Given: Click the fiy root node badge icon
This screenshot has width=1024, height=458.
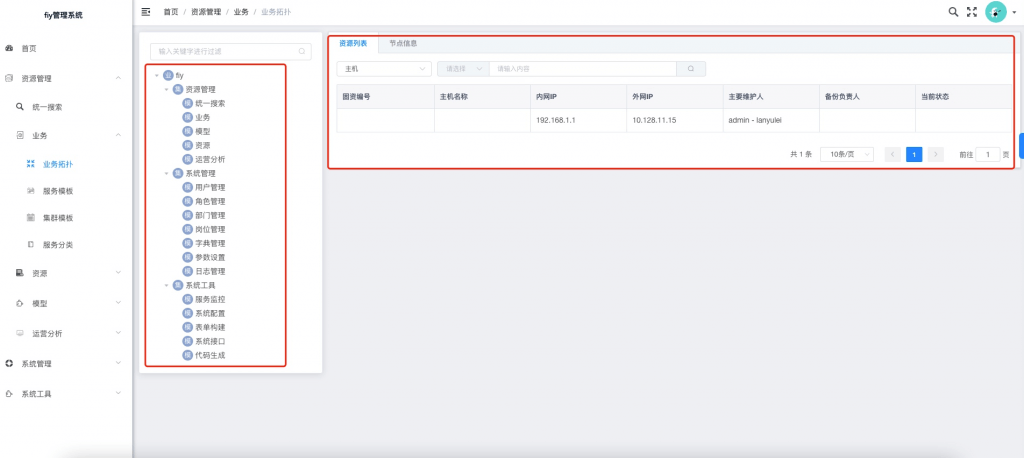Looking at the screenshot, I should click(168, 76).
